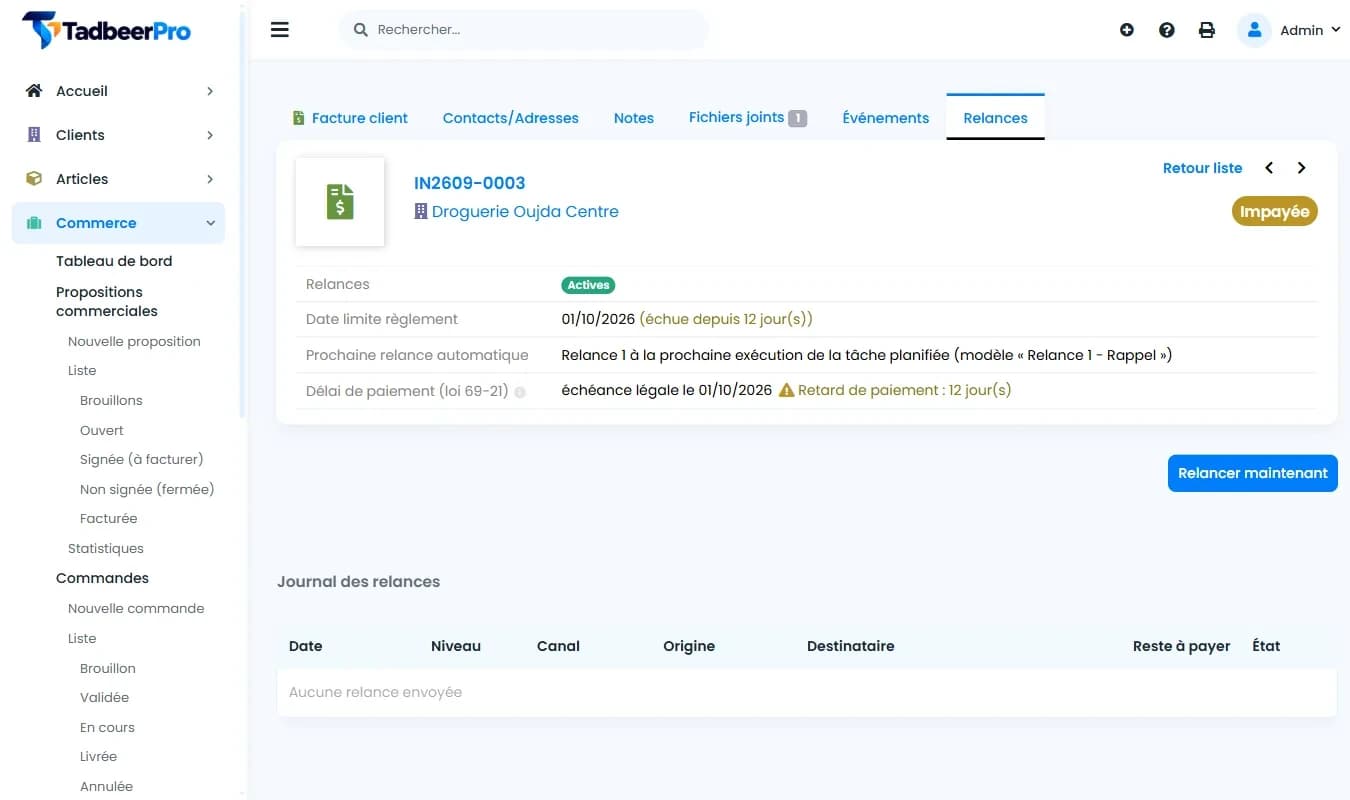Open Signée (à facturer) proposals list
Image resolution: width=1350 pixels, height=800 pixels.
pyautogui.click(x=142, y=459)
